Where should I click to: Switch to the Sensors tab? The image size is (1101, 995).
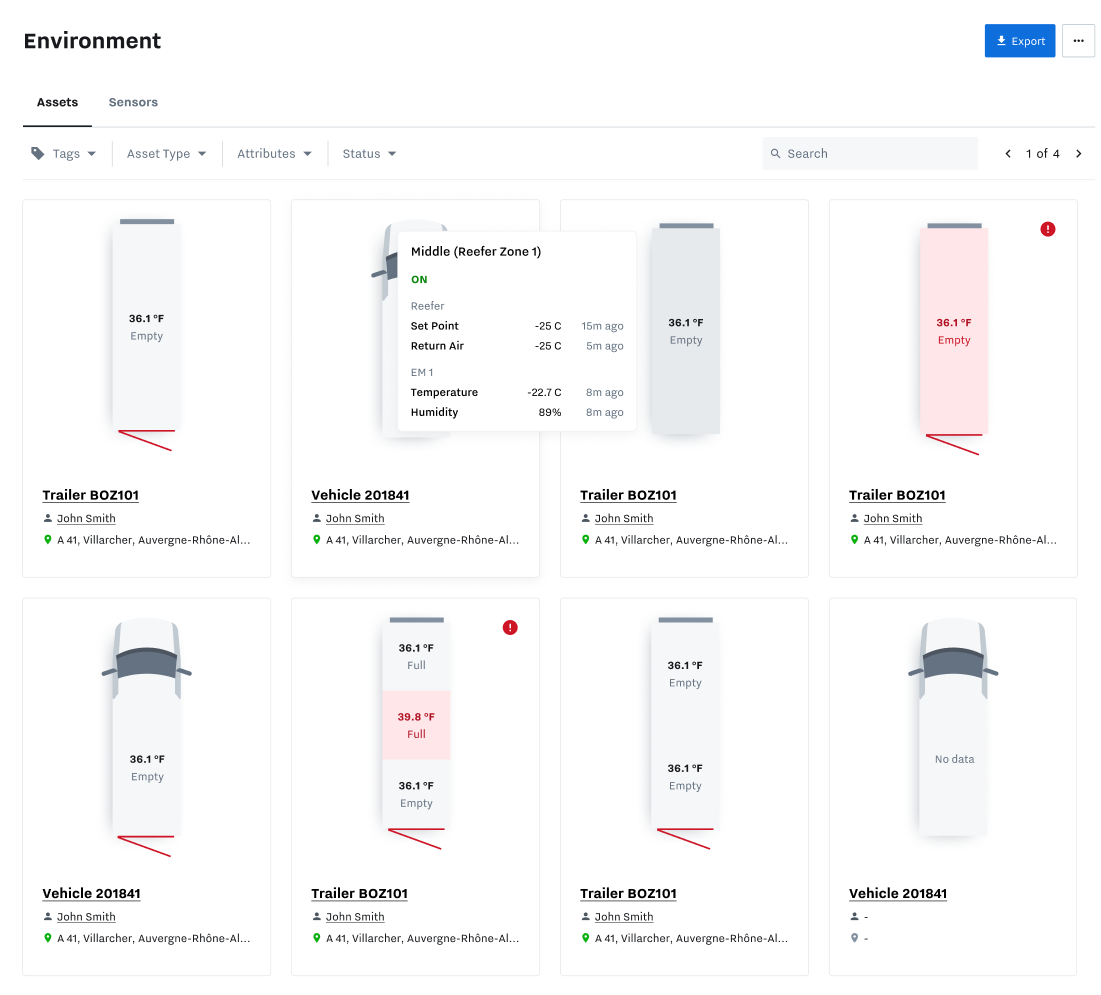132,102
